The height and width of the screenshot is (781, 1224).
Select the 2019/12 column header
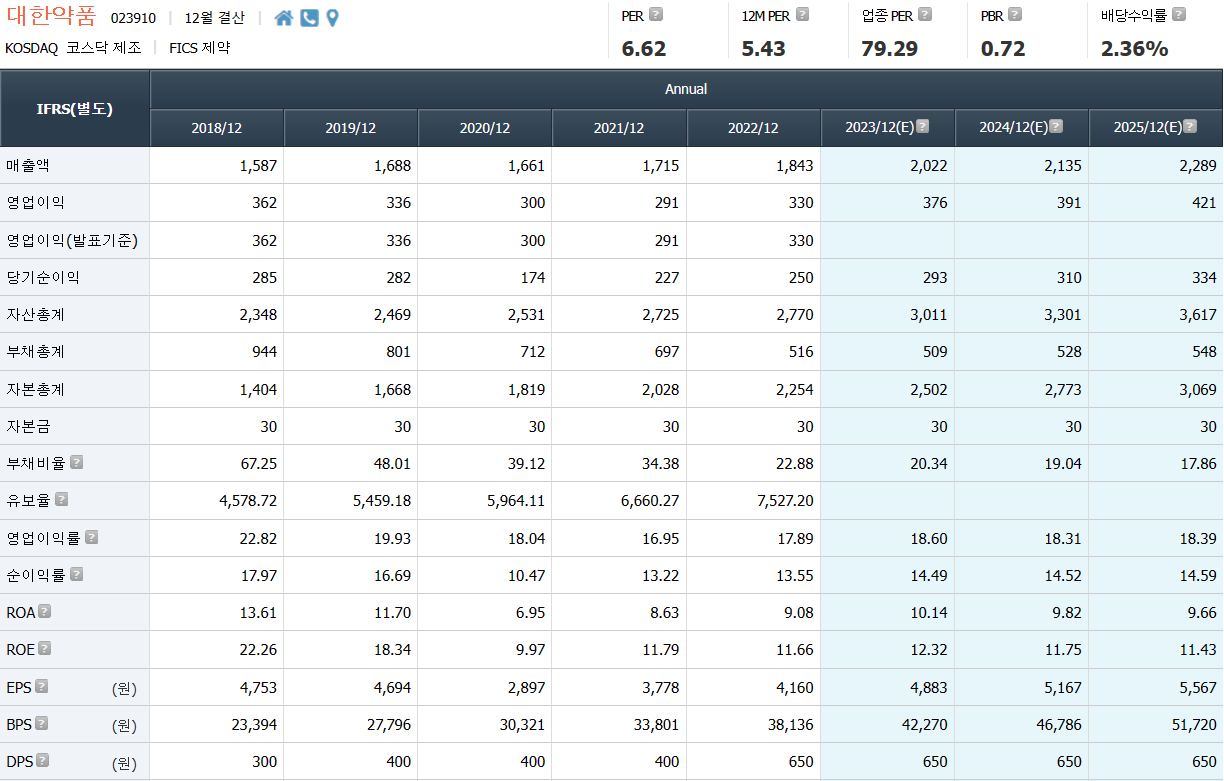[x=351, y=128]
